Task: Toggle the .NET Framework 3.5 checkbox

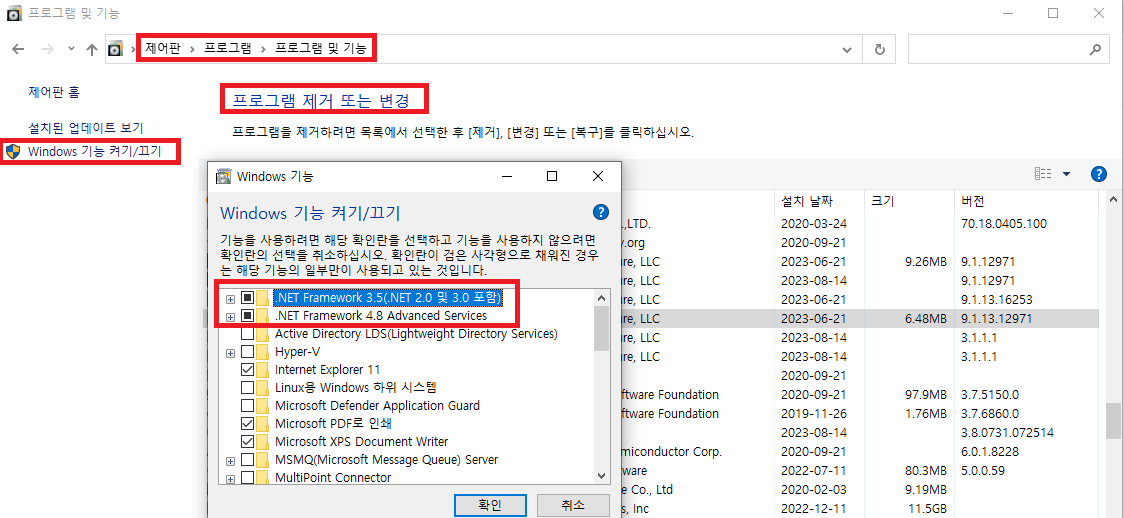Action: pos(247,297)
